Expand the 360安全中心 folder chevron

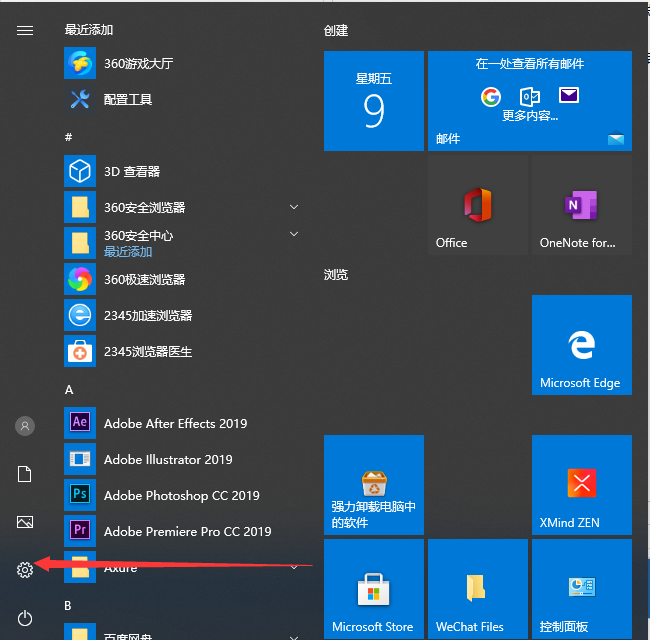click(294, 235)
